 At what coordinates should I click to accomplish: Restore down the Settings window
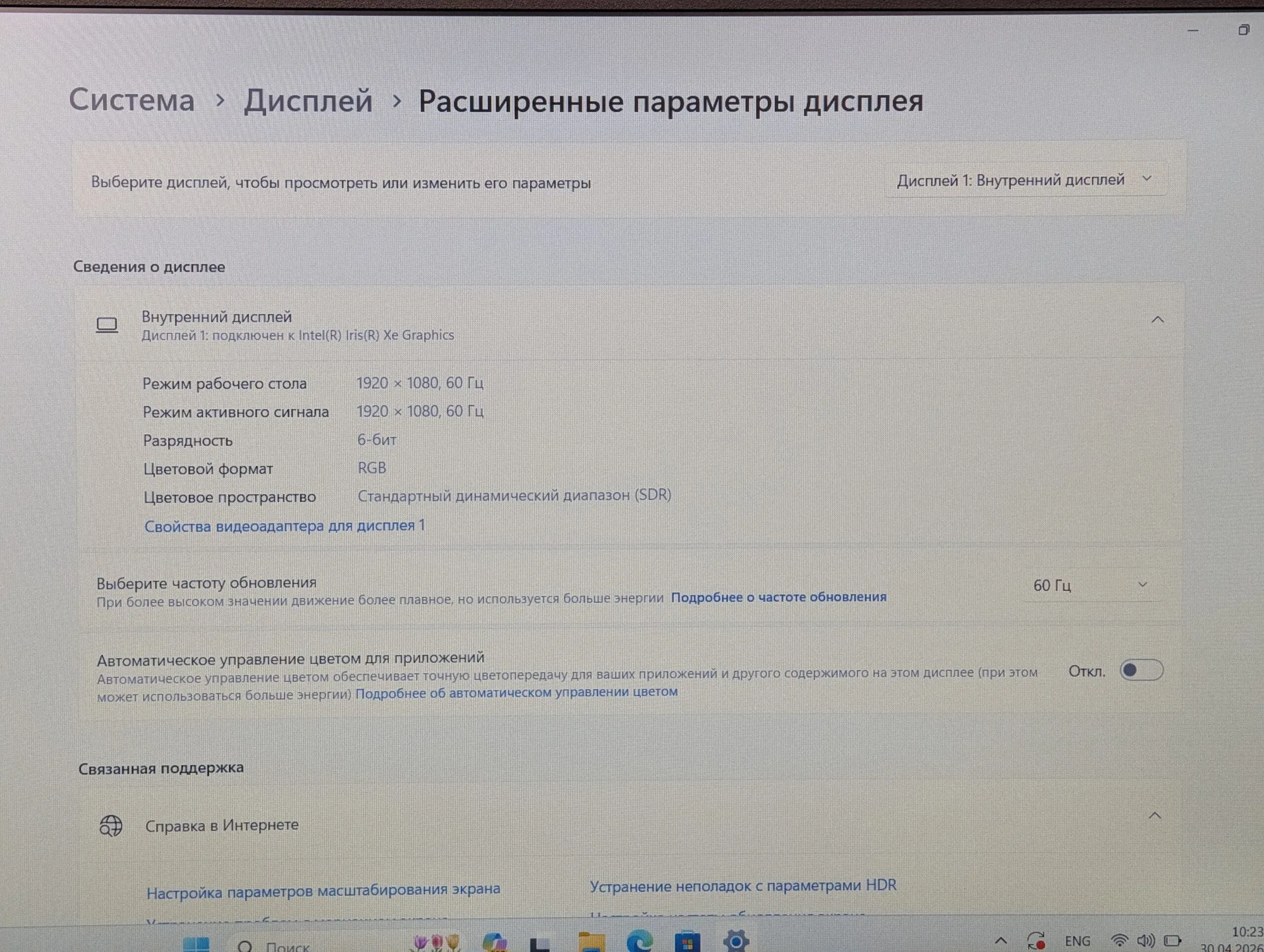(1243, 30)
